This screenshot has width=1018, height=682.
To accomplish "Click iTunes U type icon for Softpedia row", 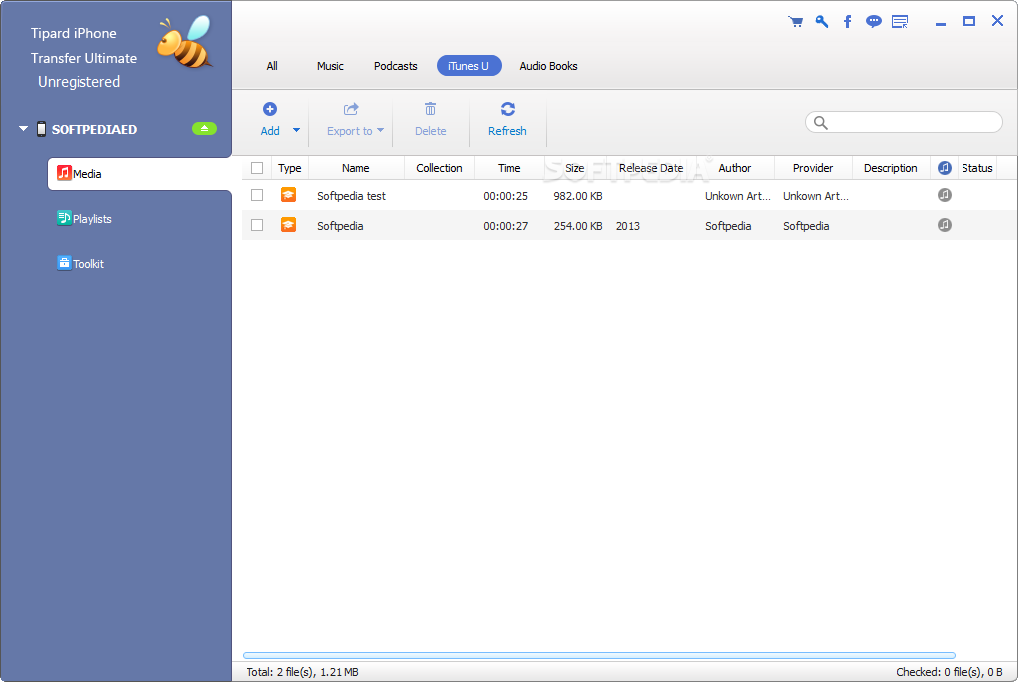I will (x=288, y=225).
